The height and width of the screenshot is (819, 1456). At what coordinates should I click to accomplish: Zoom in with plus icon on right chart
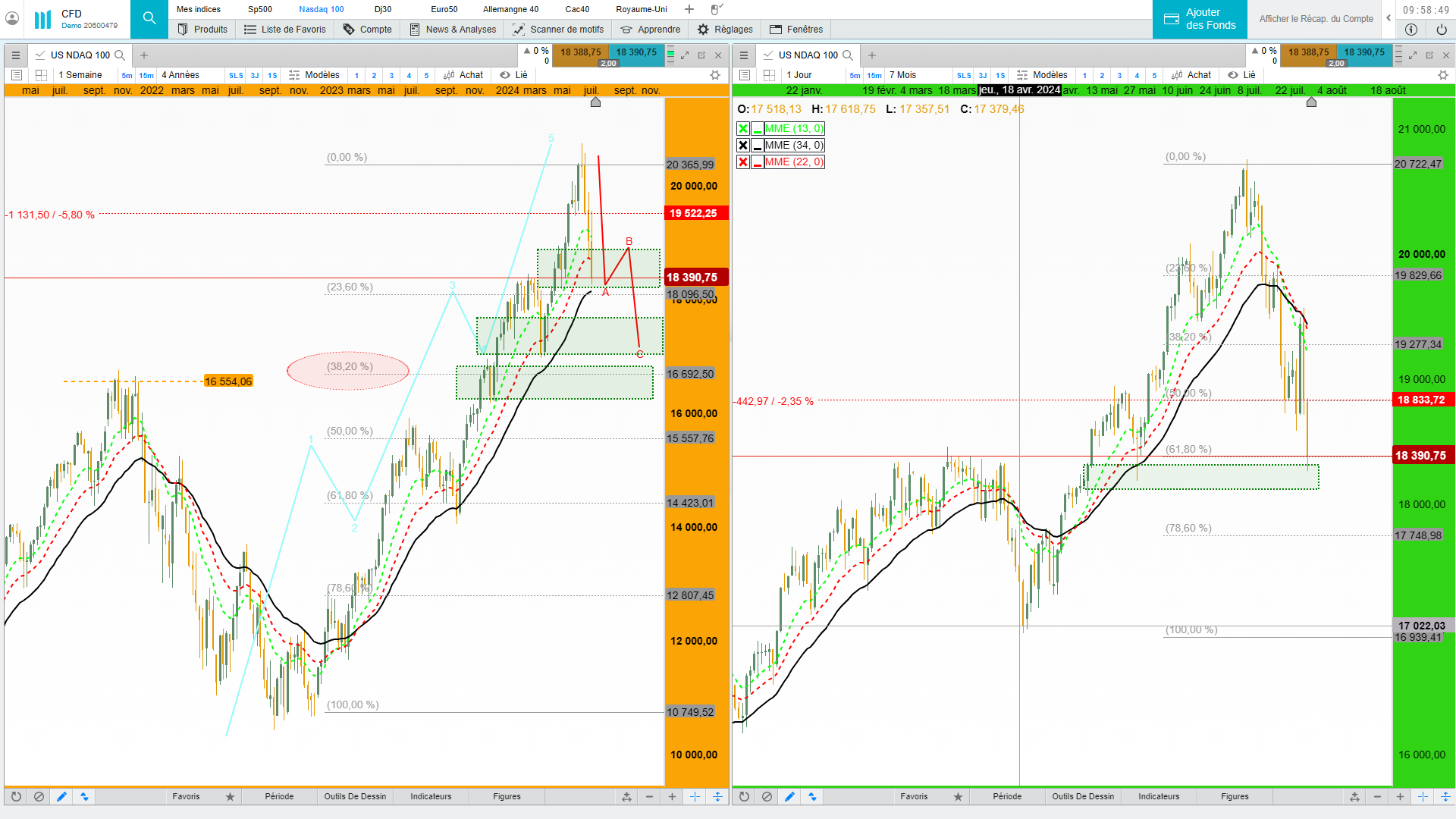(1400, 796)
